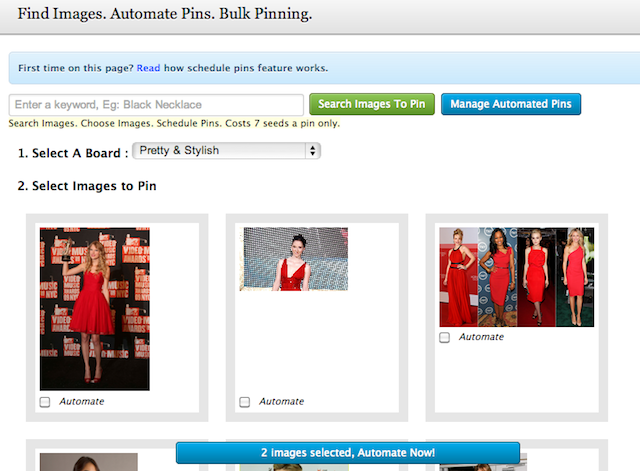Screen dimensions: 640x471
Task: Select the image with four red dresses
Action: (516, 277)
